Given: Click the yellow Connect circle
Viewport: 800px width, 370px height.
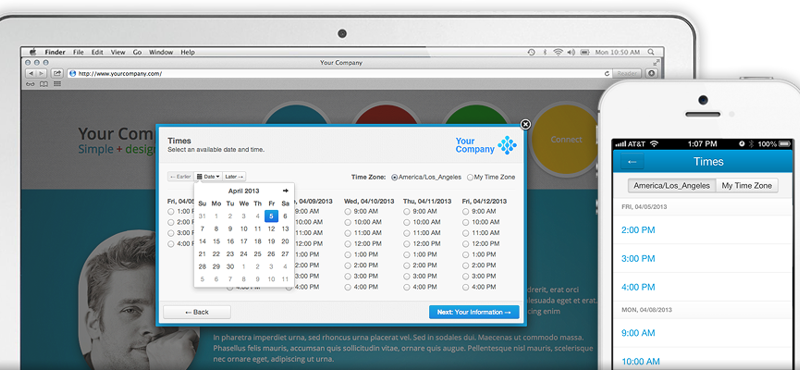Looking at the screenshot, I should pyautogui.click(x=565, y=139).
